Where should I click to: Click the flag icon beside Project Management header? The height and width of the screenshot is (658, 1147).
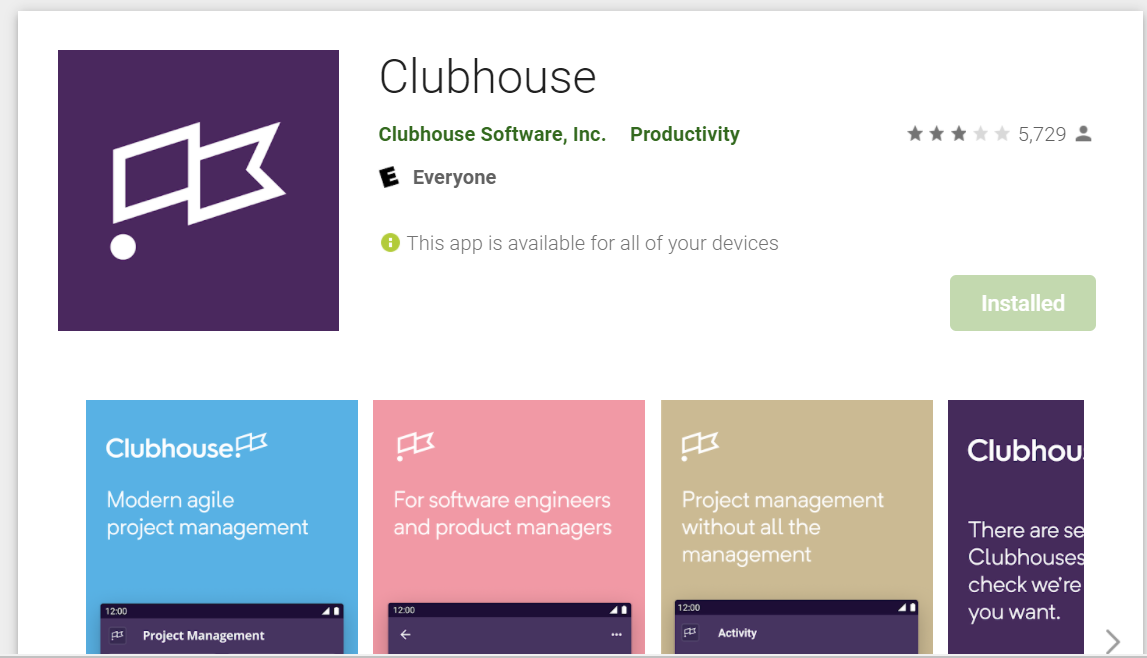click(118, 635)
